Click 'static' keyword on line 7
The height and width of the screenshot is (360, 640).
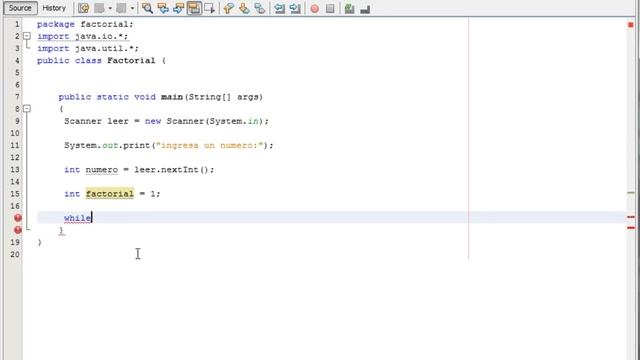pyautogui.click(x=112, y=97)
